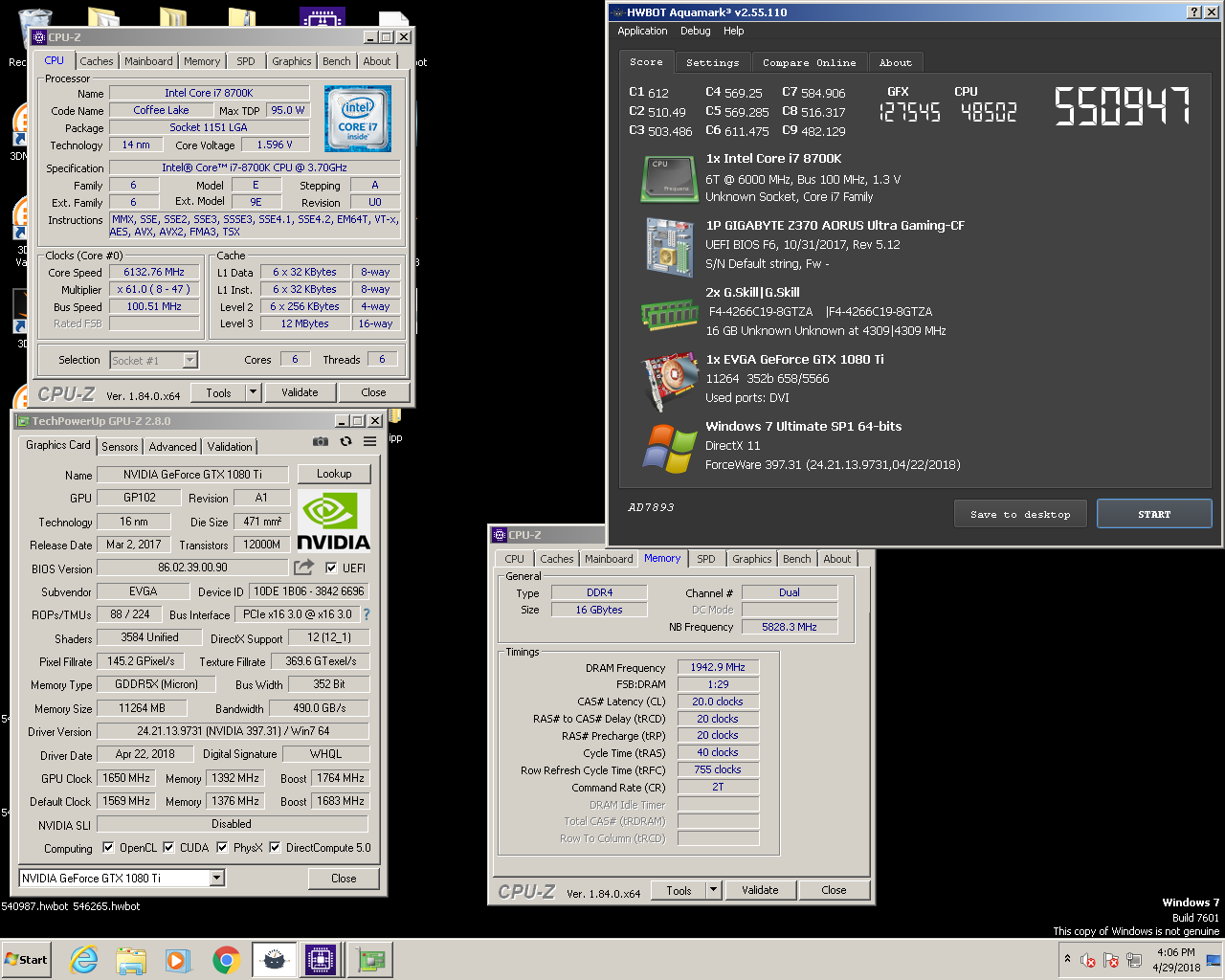Click the Core Voltage value 1.596 V
Screen dimensions: 1225x980
click(x=275, y=145)
